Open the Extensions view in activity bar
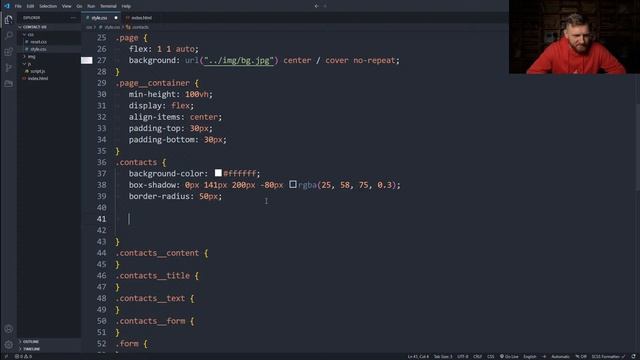The image size is (640, 360). tap(9, 51)
